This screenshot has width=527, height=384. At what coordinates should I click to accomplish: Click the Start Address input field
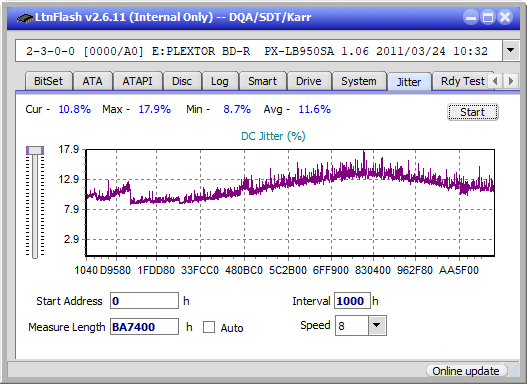[144, 301]
